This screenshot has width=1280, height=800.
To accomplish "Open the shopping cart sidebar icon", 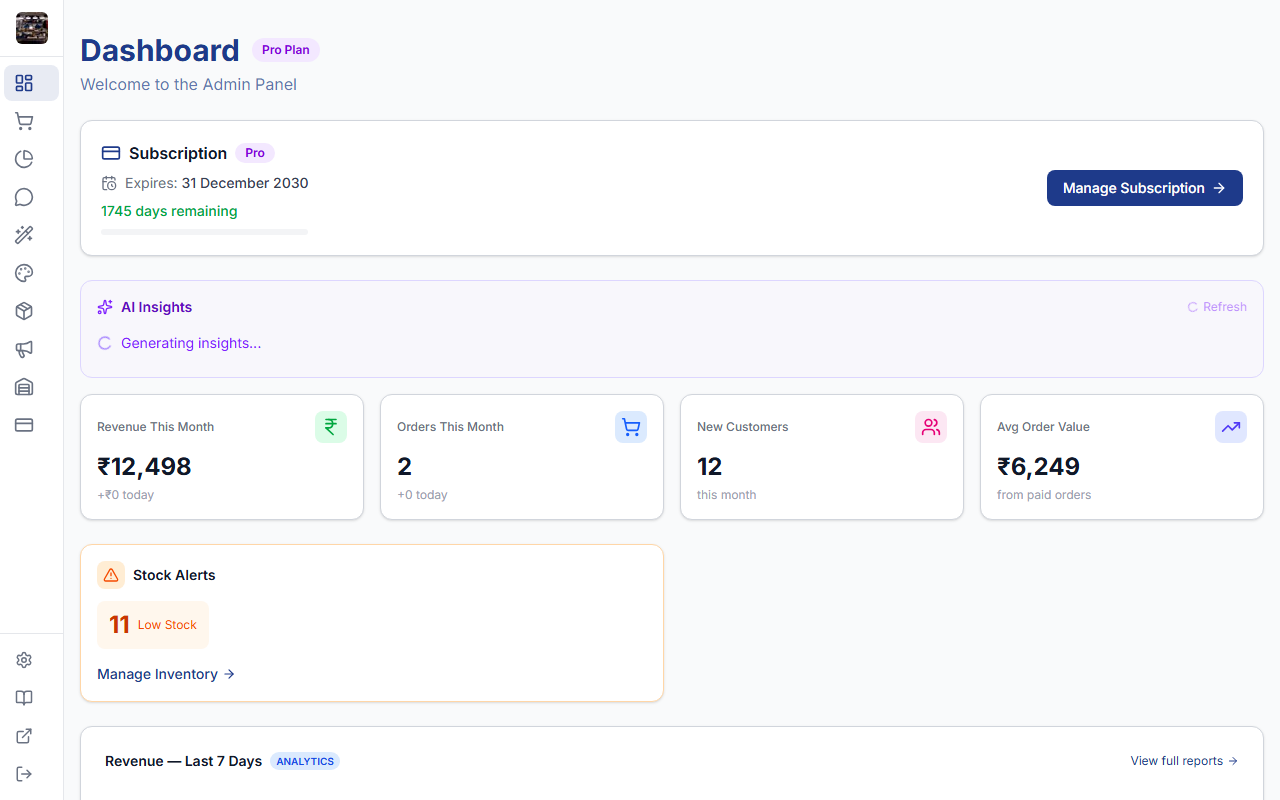I will coord(24,121).
